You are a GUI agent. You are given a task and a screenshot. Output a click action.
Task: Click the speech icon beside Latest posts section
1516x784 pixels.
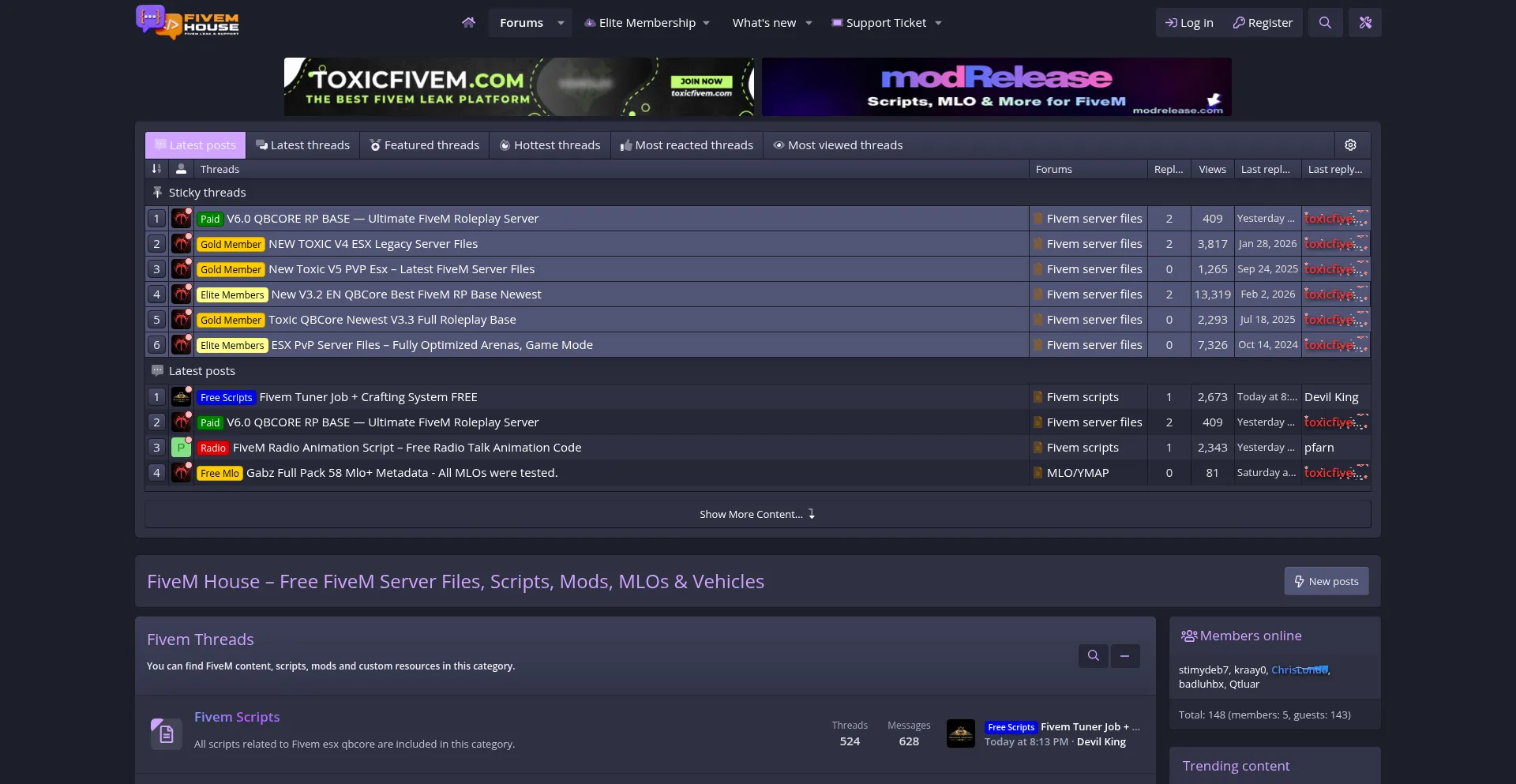(x=157, y=371)
